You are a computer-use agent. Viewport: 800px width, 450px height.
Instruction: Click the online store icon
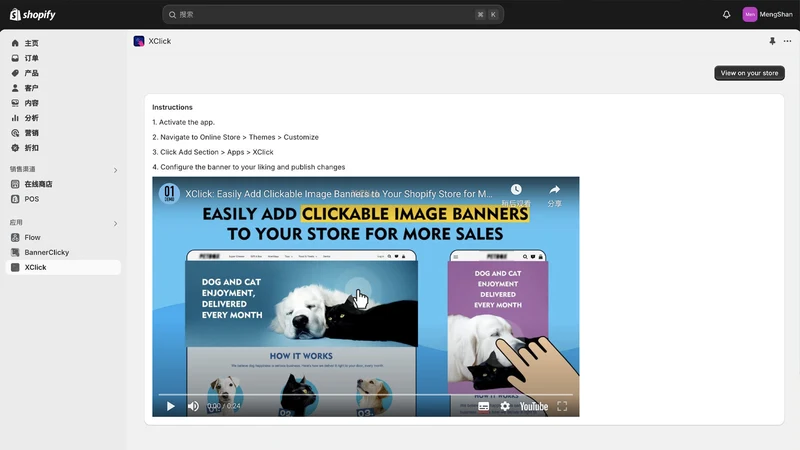pyautogui.click(x=15, y=184)
